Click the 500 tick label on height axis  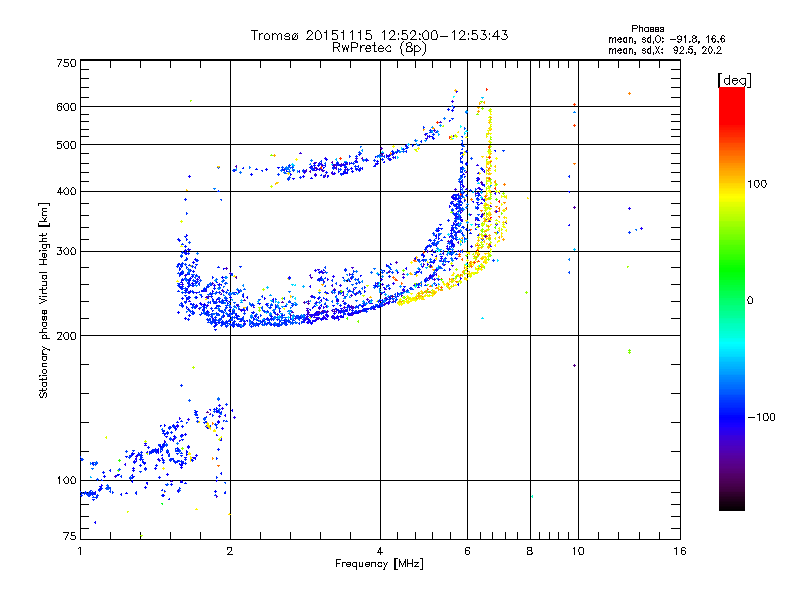click(66, 145)
